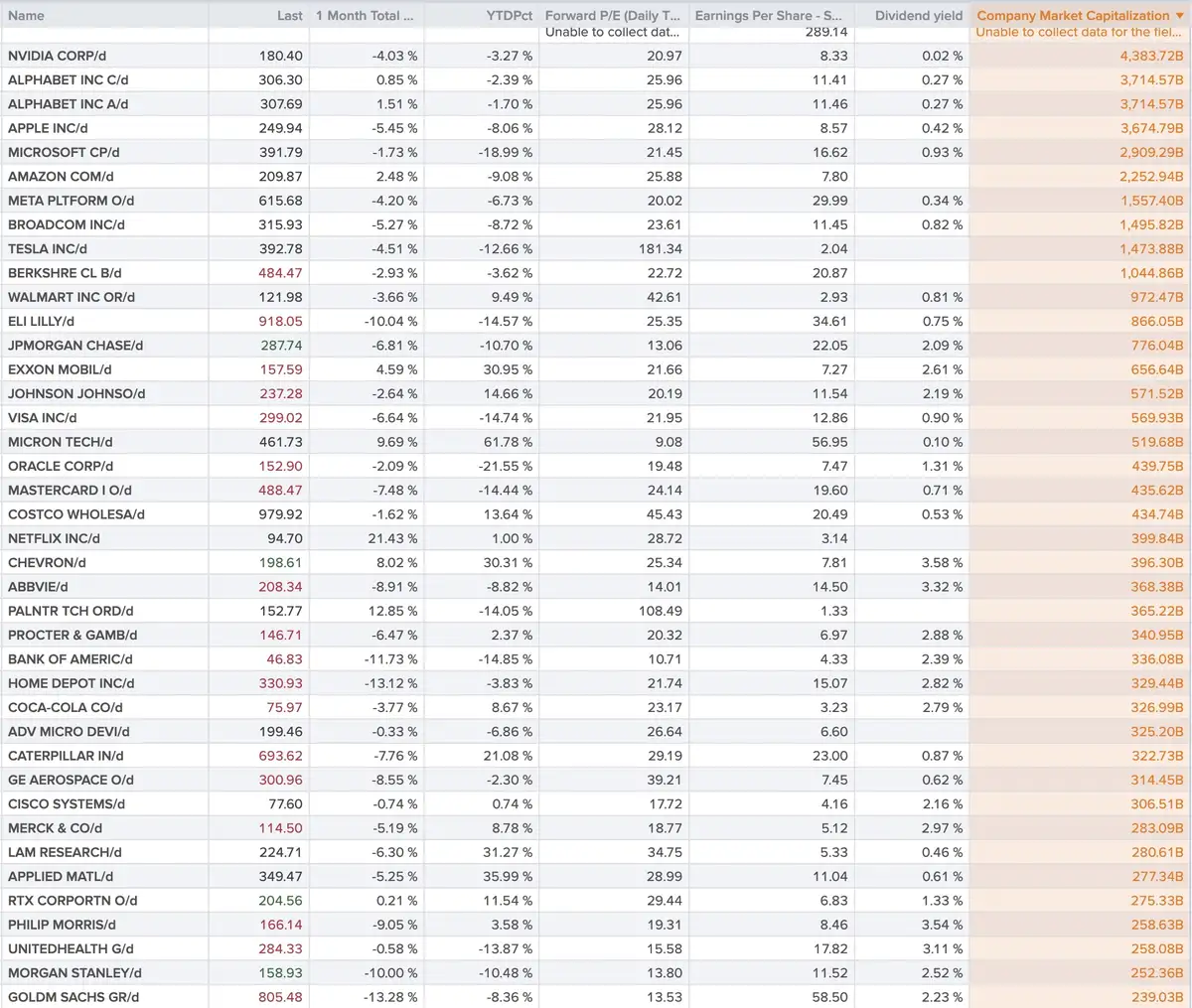The width and height of the screenshot is (1192, 1008).
Task: Open the APPLE INC/d row
Action: click(596, 128)
